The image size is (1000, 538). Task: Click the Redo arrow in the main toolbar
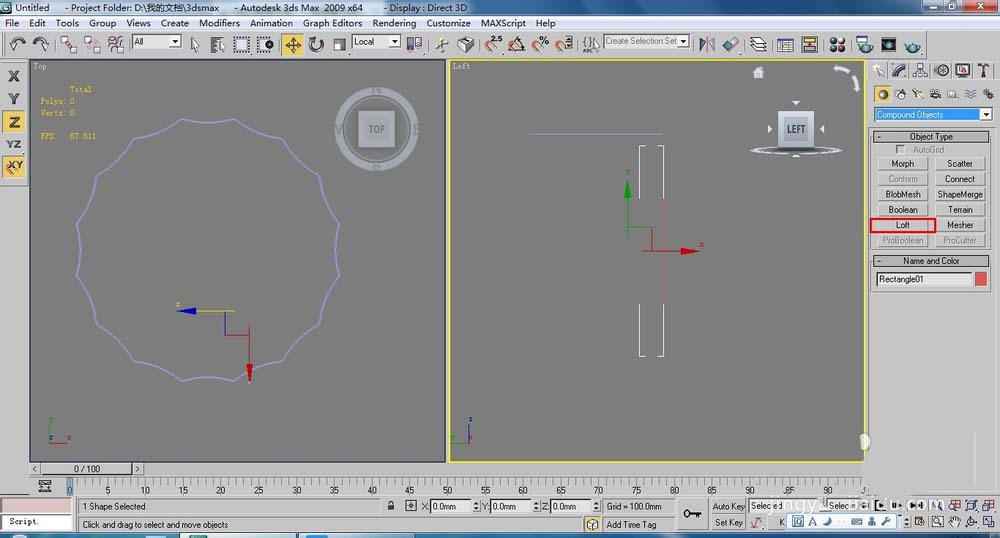click(41, 44)
